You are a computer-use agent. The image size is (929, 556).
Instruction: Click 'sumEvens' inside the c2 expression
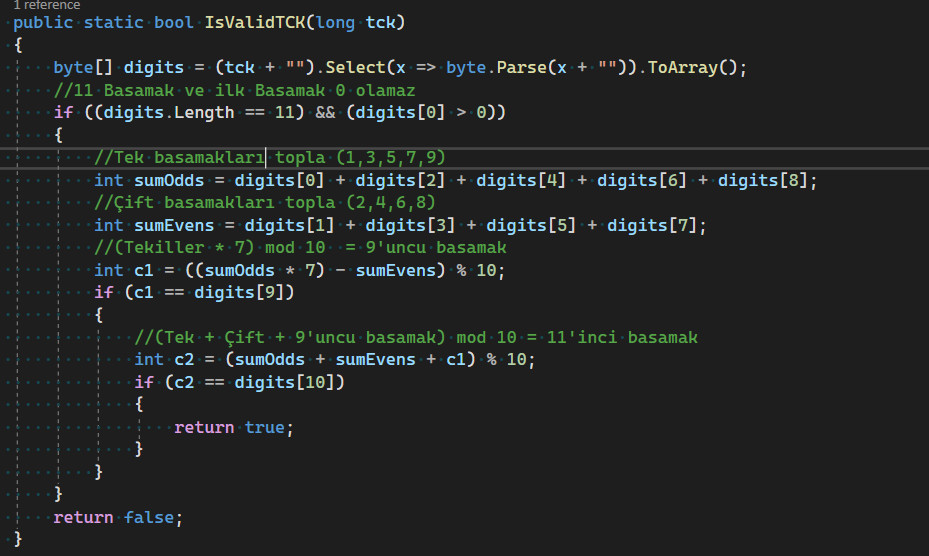point(376,360)
